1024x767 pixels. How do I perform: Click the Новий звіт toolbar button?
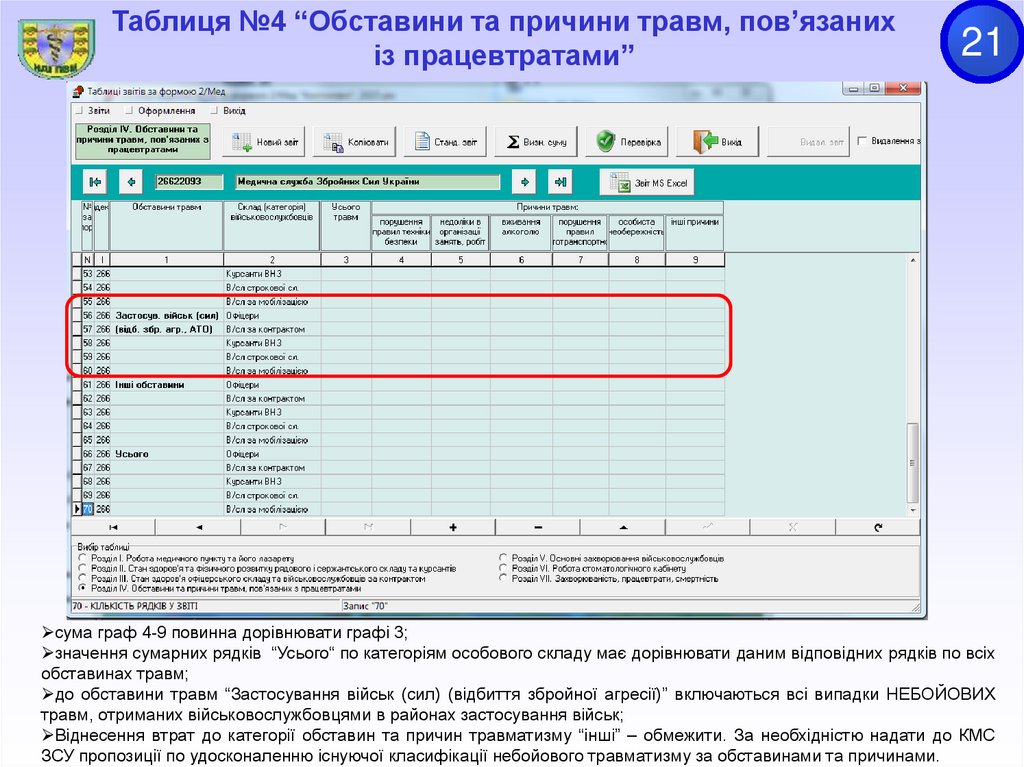pyautogui.click(x=264, y=142)
